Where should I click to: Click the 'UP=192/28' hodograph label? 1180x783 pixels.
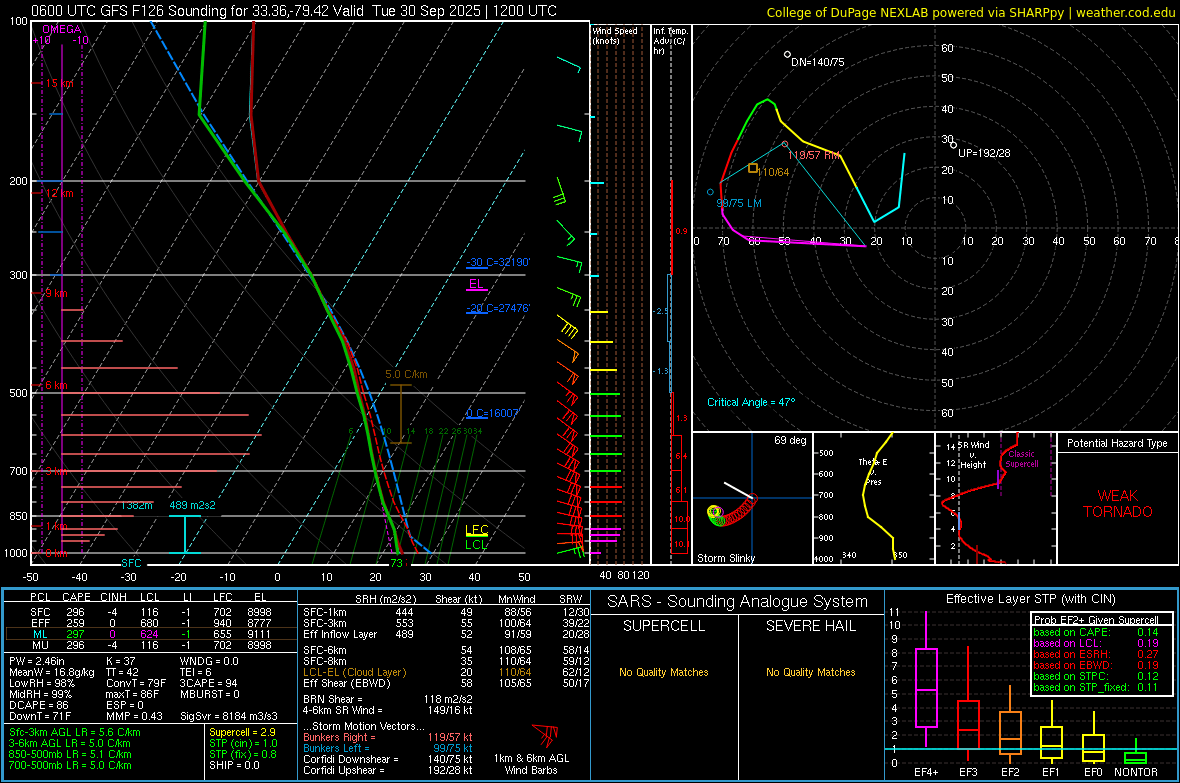coord(984,153)
